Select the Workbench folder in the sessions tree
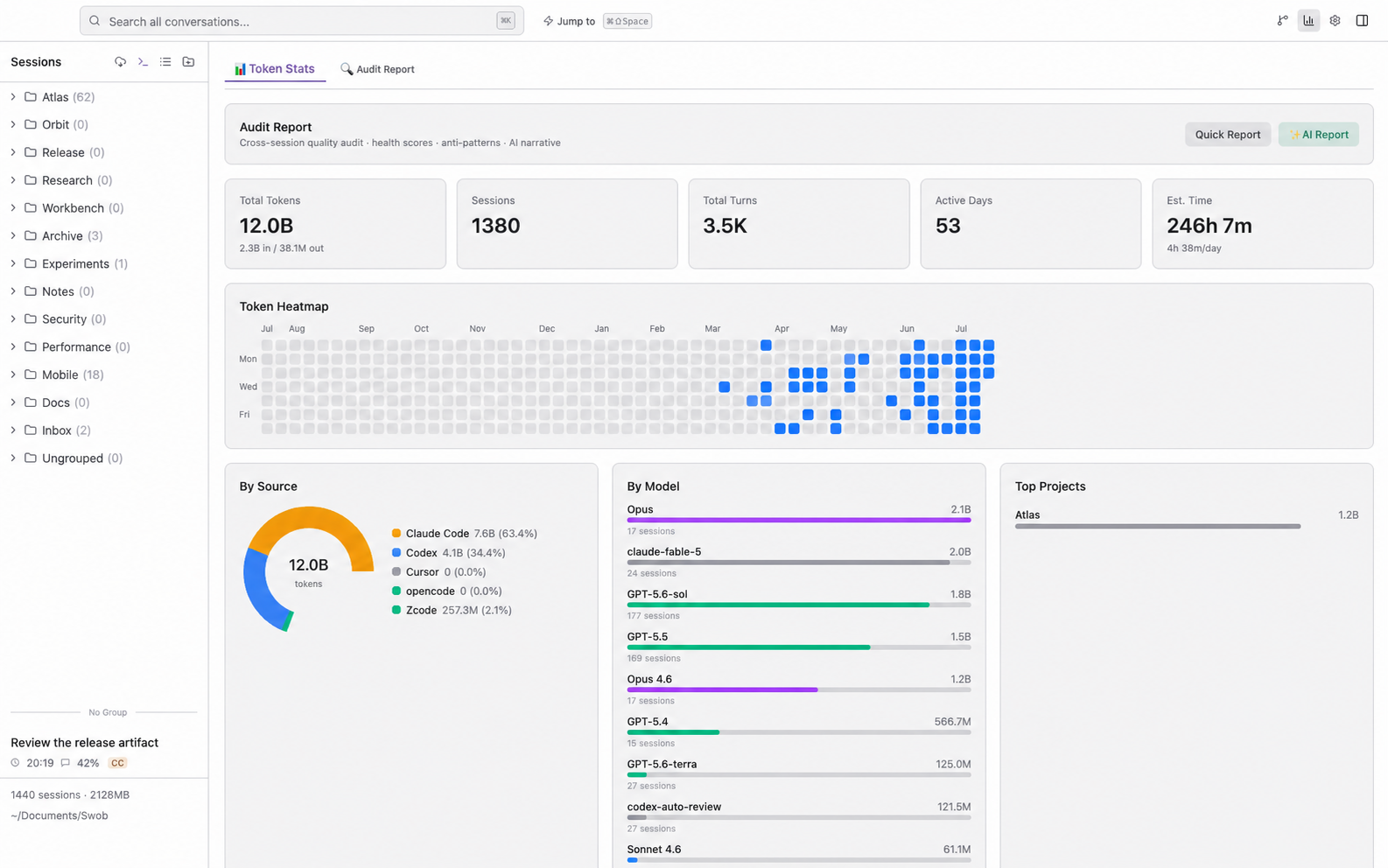This screenshot has height=868, width=1388. pyautogui.click(x=104, y=208)
